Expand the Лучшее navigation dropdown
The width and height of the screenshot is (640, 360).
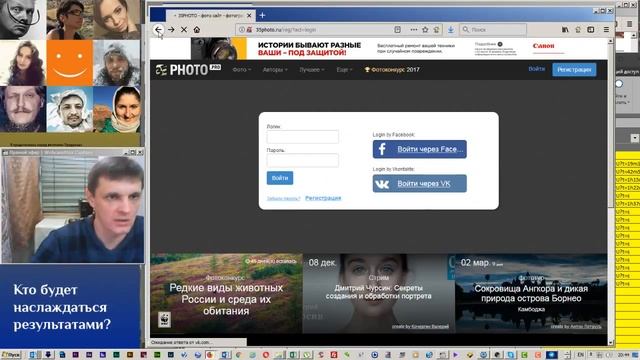[312, 70]
